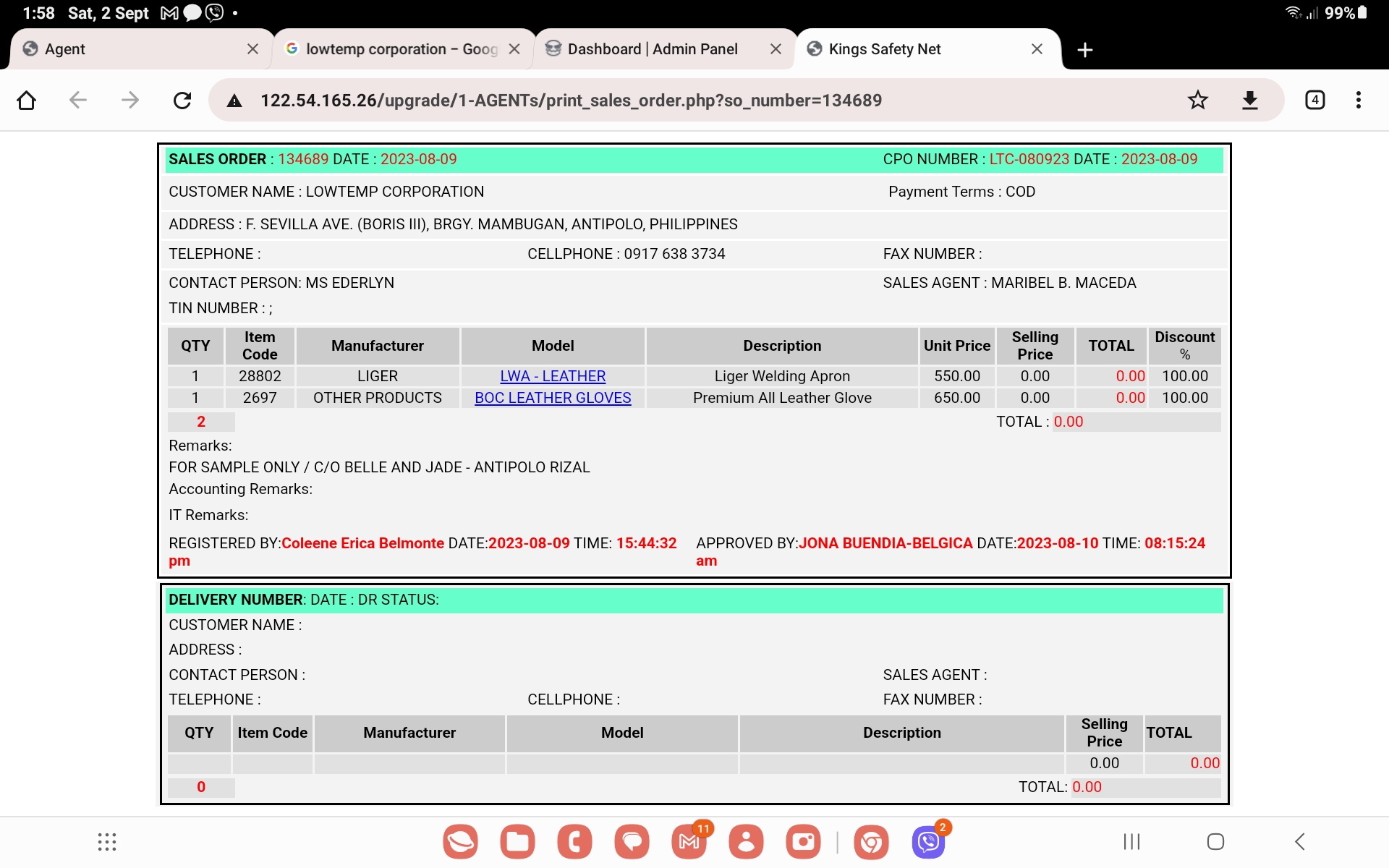This screenshot has height=868, width=1389.
Task: Select Payment Terms COD text
Action: click(961, 192)
